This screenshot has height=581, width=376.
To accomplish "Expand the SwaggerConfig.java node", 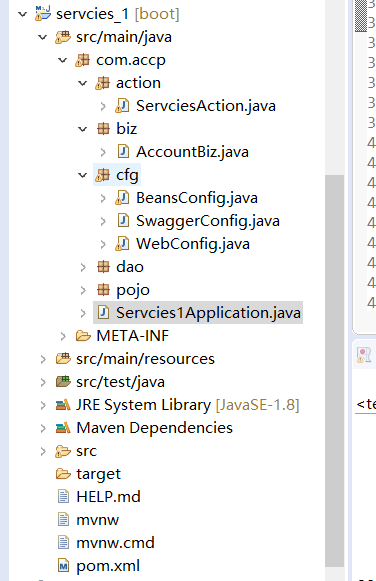I will pos(103,221).
